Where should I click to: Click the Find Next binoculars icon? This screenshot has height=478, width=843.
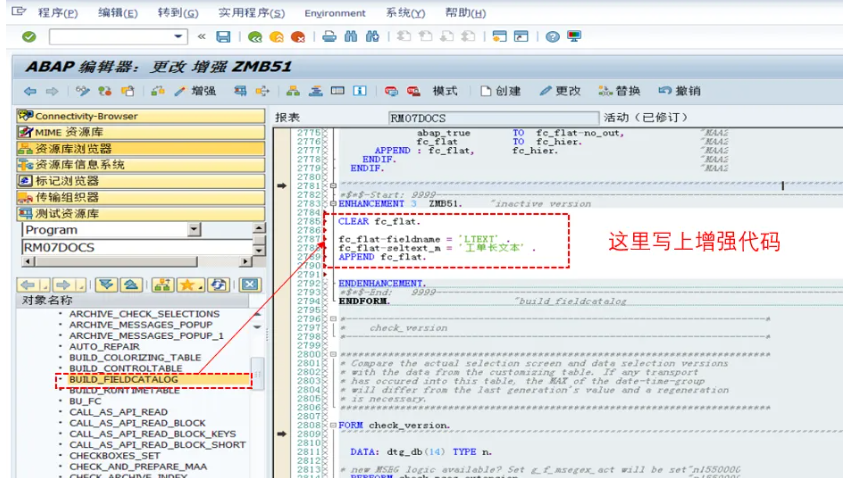coord(372,37)
